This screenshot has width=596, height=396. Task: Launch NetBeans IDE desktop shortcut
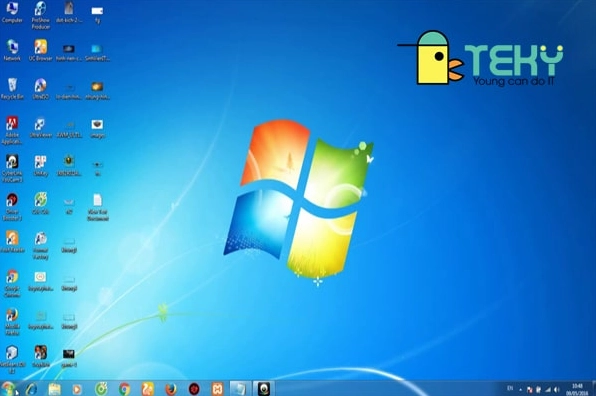pyautogui.click(x=12, y=360)
